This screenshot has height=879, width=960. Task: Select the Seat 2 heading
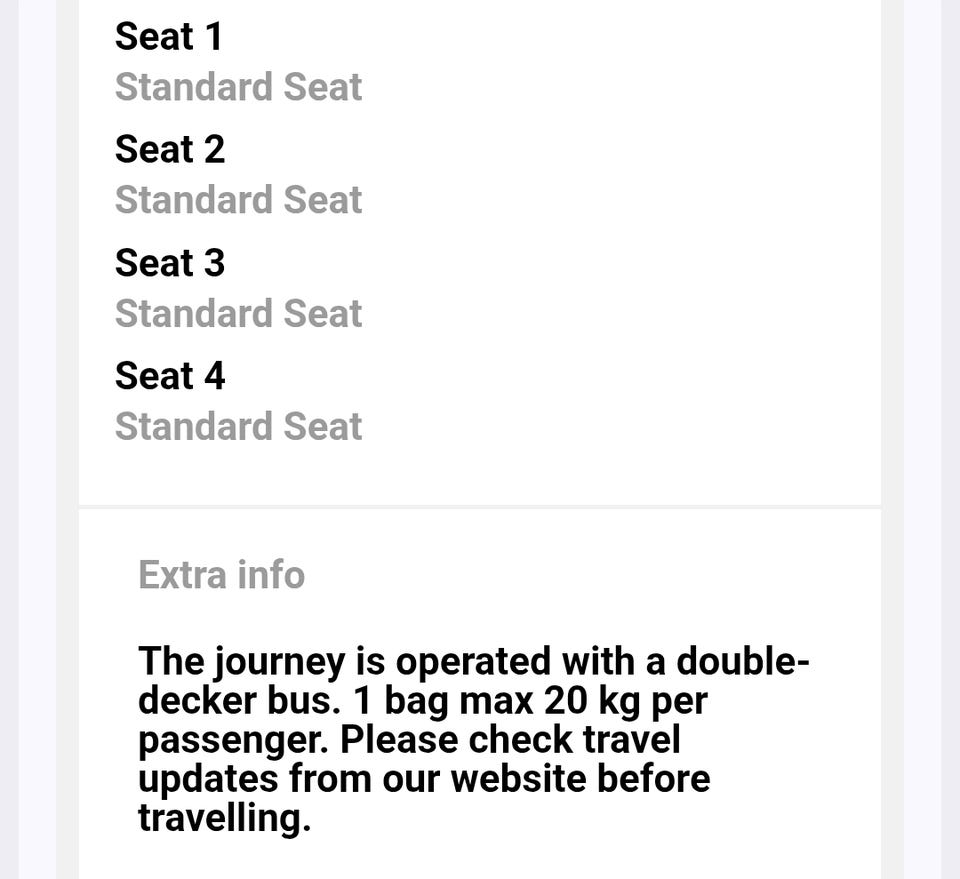[x=169, y=150]
